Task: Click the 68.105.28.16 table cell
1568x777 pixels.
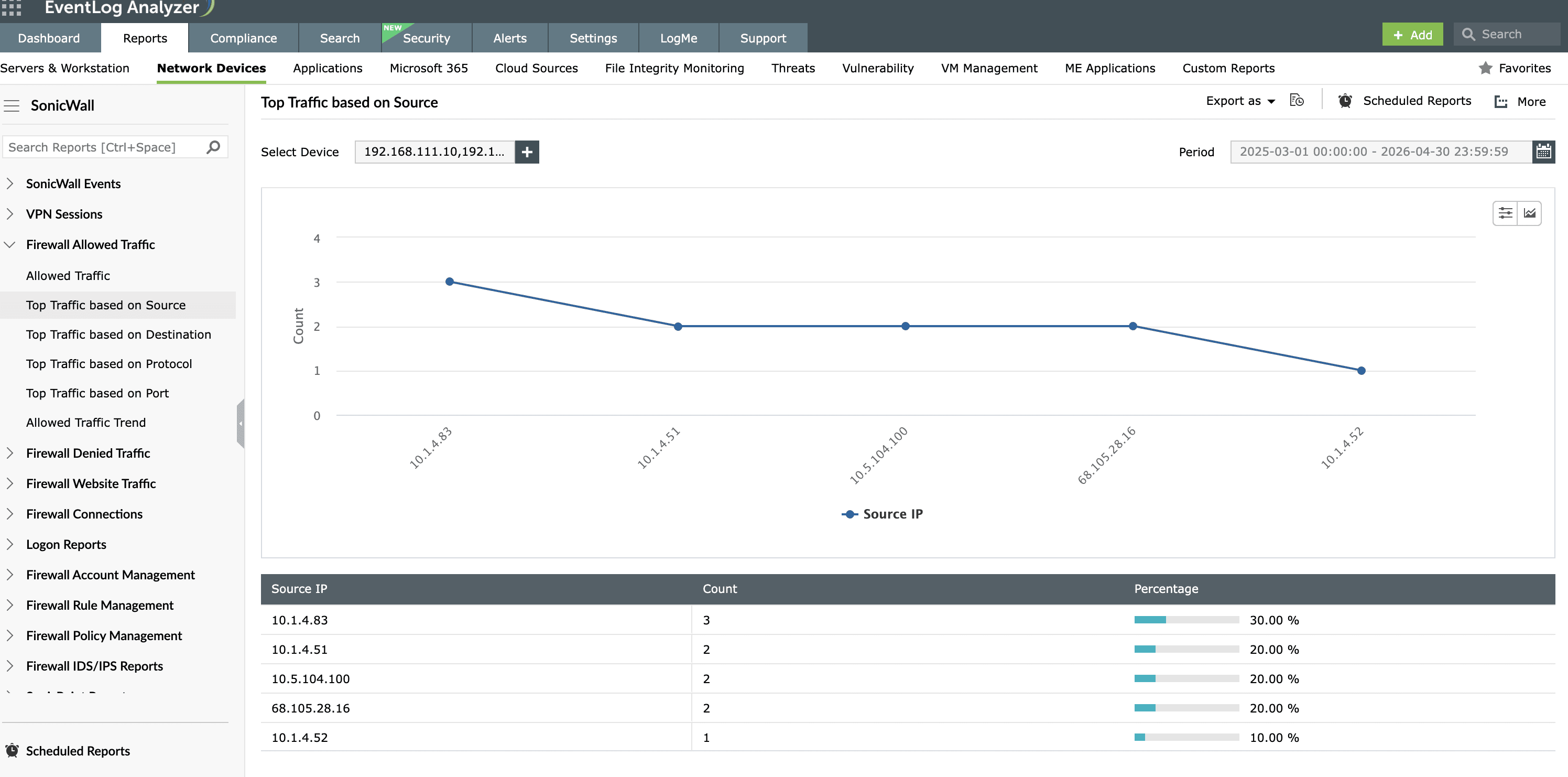Action: coord(476,708)
